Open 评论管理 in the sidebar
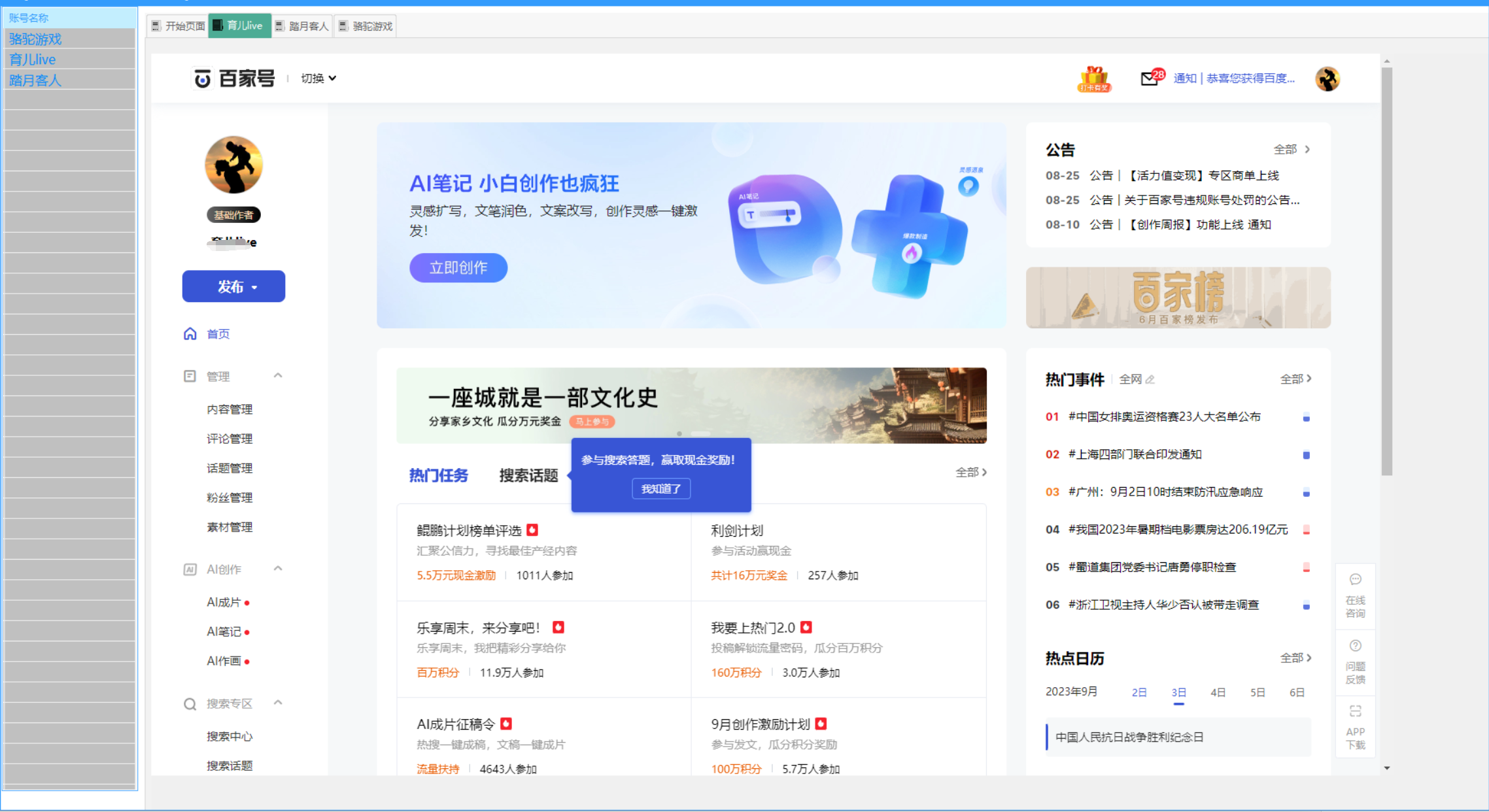 (230, 439)
